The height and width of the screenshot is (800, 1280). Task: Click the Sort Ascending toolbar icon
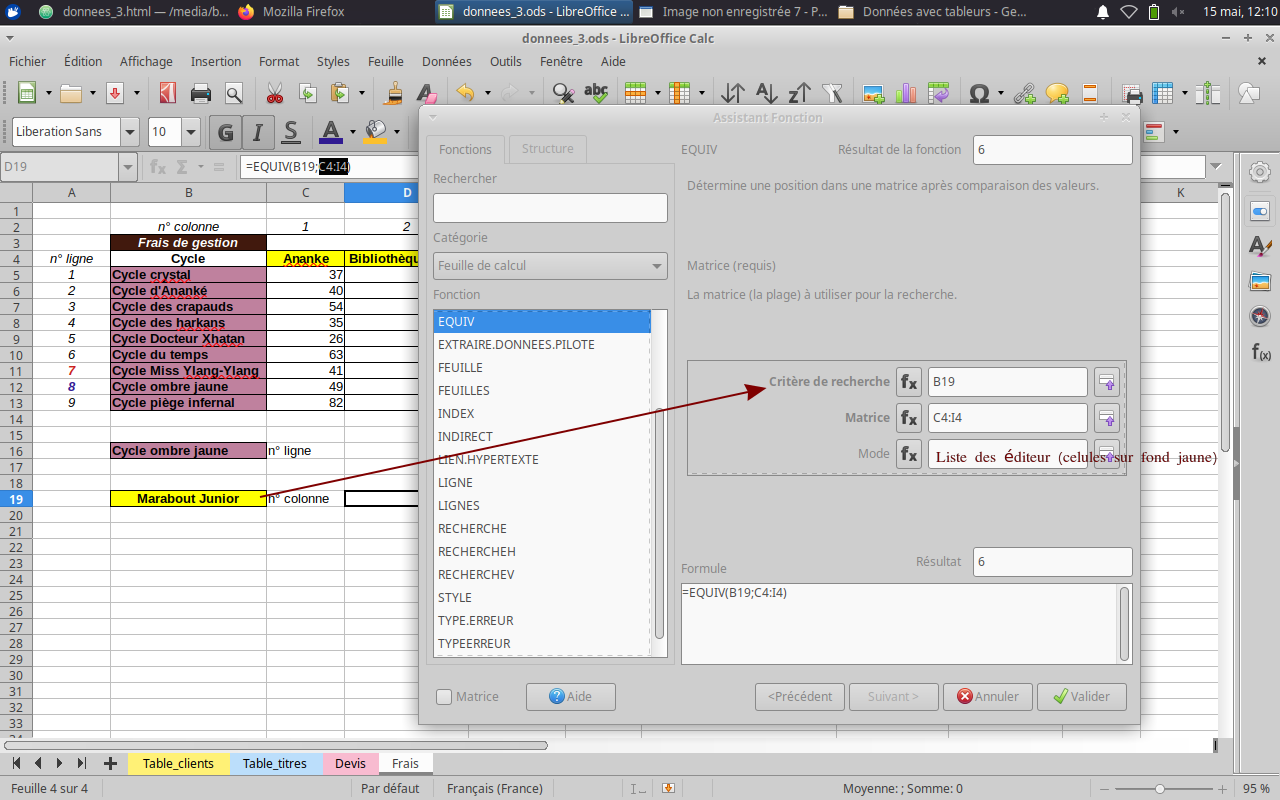point(766,94)
